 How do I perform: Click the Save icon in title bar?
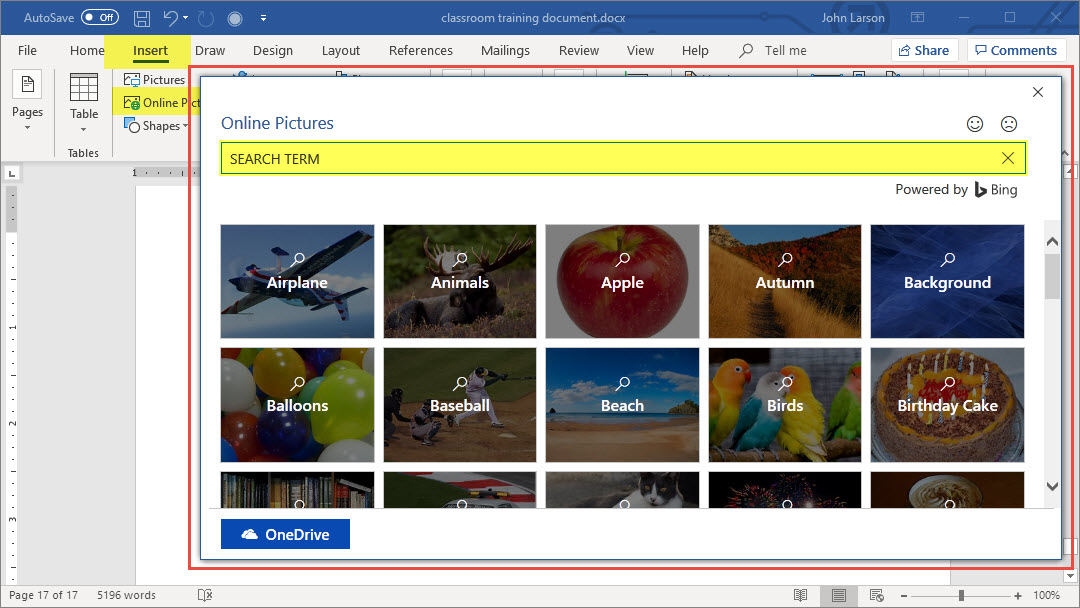pyautogui.click(x=142, y=18)
